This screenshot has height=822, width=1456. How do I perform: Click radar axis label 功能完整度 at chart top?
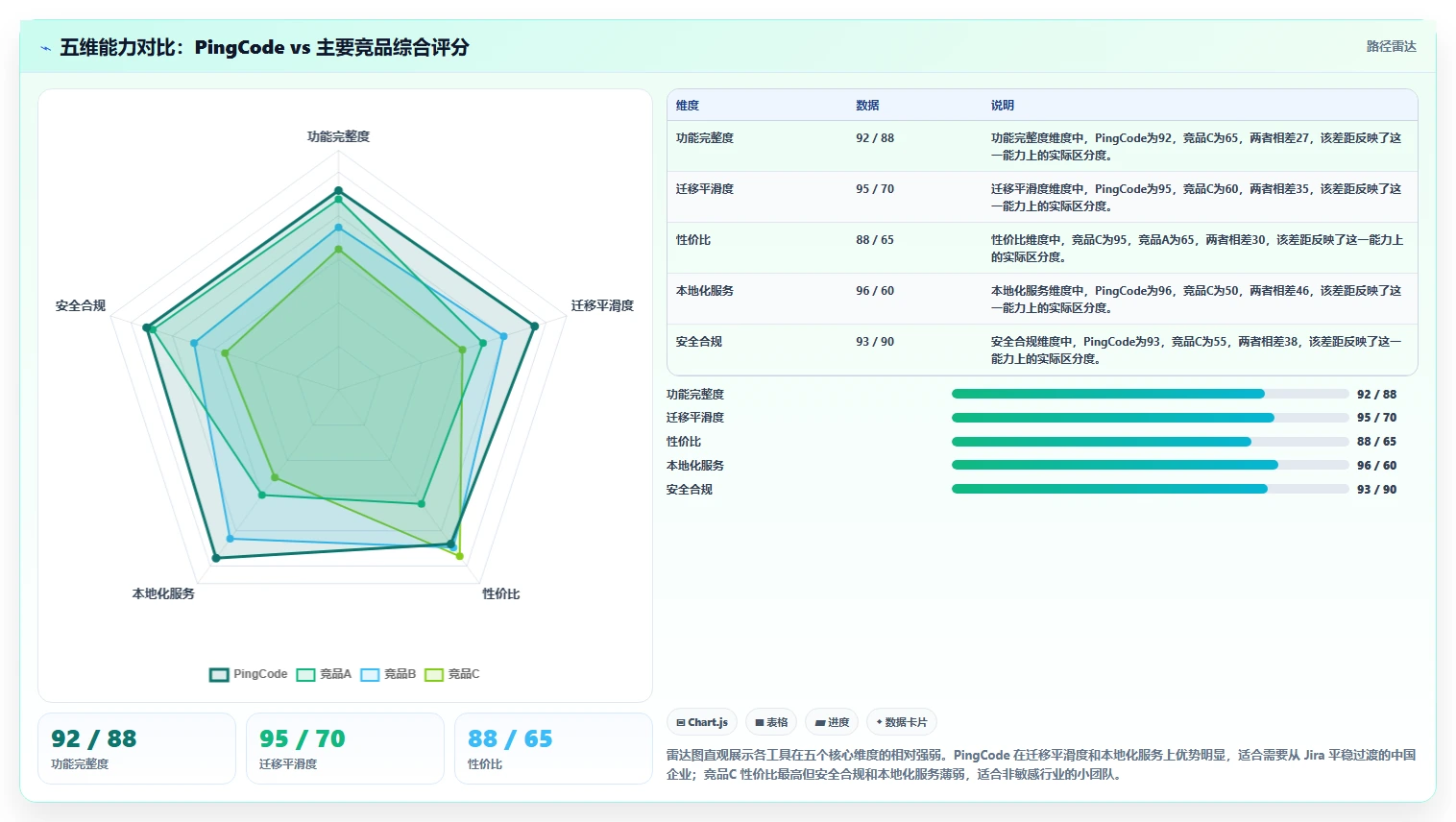(338, 136)
